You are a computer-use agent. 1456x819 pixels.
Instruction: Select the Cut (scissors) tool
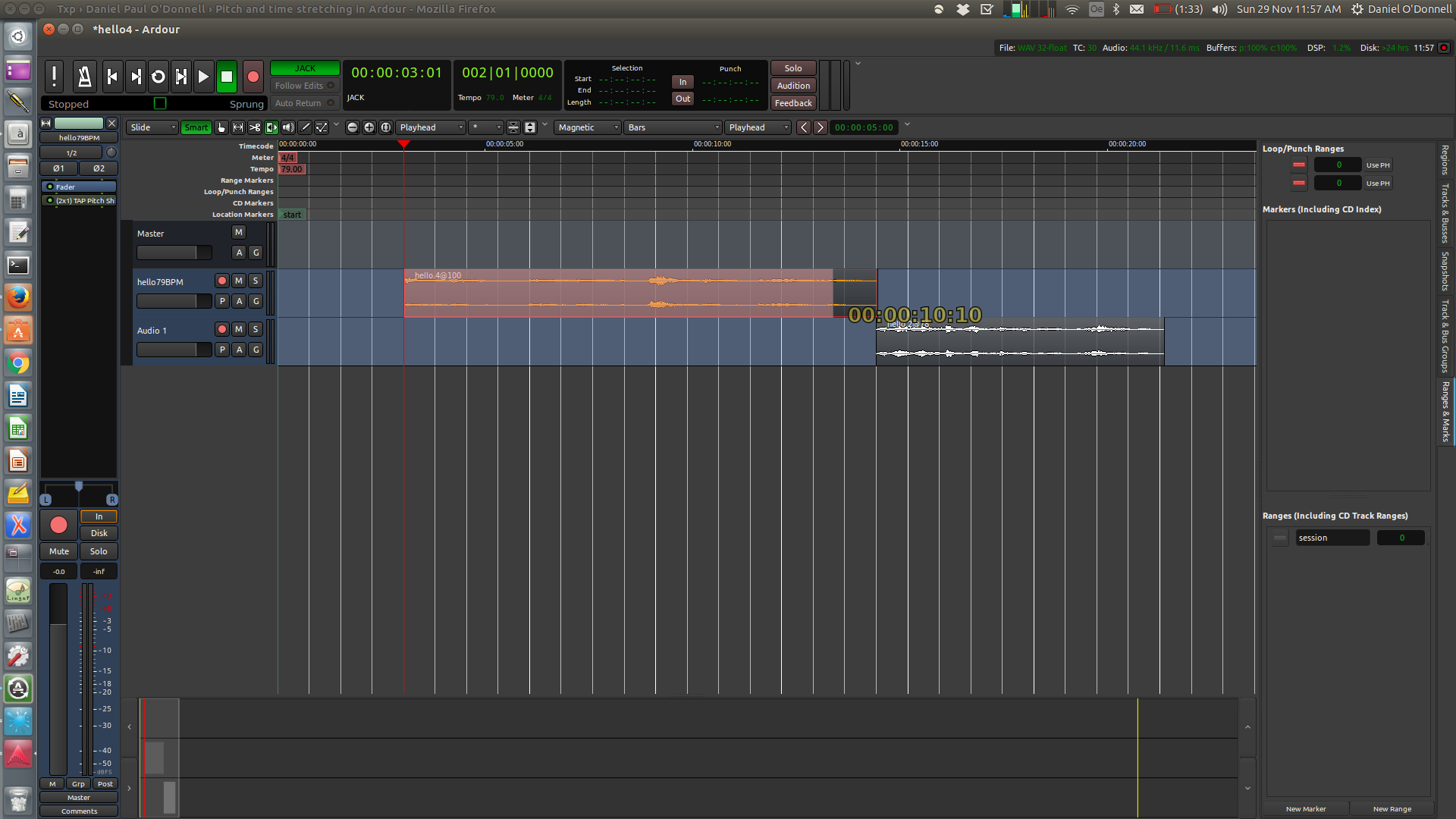coord(255,127)
